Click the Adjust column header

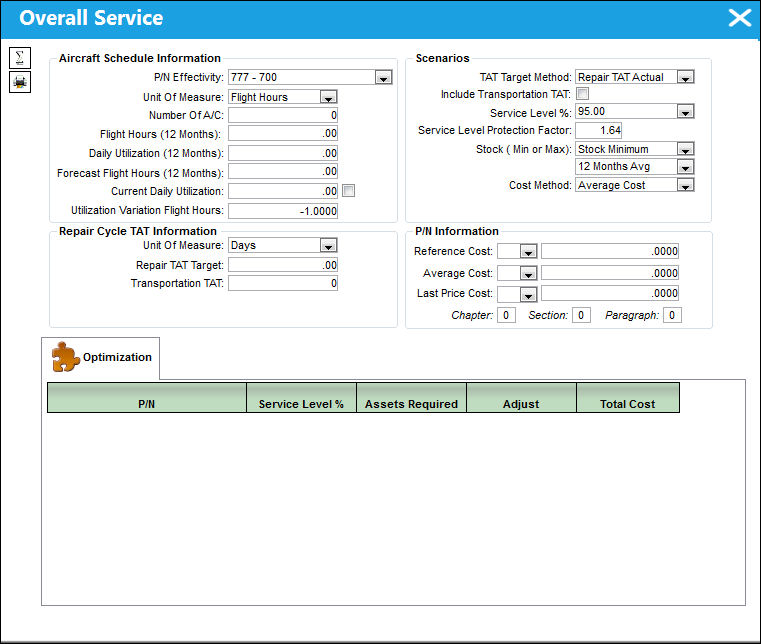pos(521,398)
